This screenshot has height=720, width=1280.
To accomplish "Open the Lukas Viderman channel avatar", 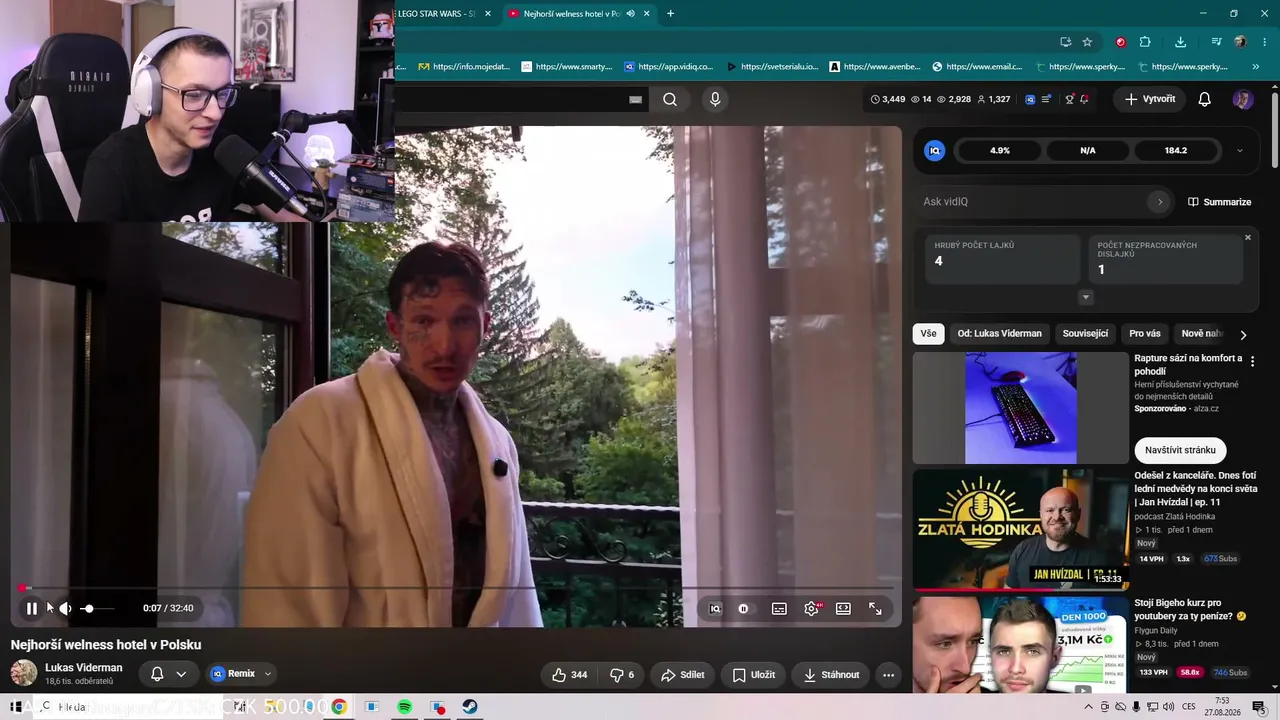I will 24,673.
